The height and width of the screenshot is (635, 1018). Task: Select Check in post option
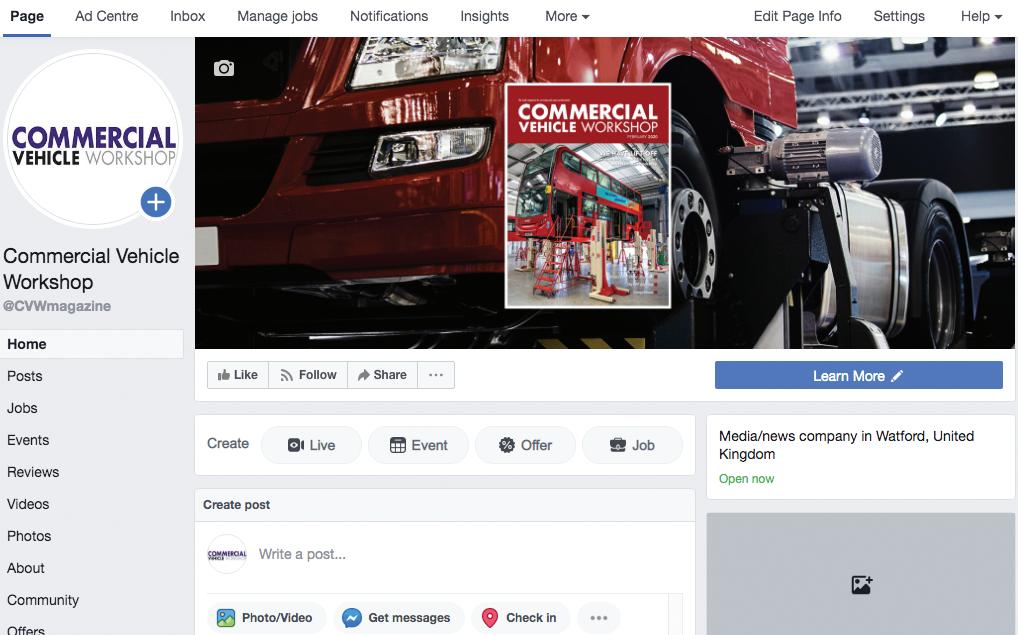tap(519, 617)
